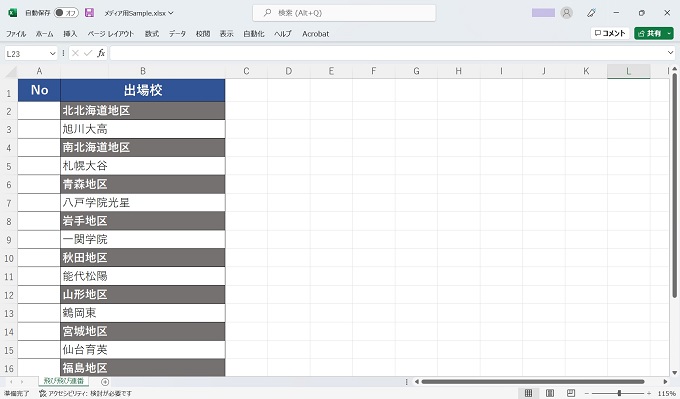This screenshot has height=399, width=680.
Task: Click the pen/coming soon icon
Action: click(591, 13)
